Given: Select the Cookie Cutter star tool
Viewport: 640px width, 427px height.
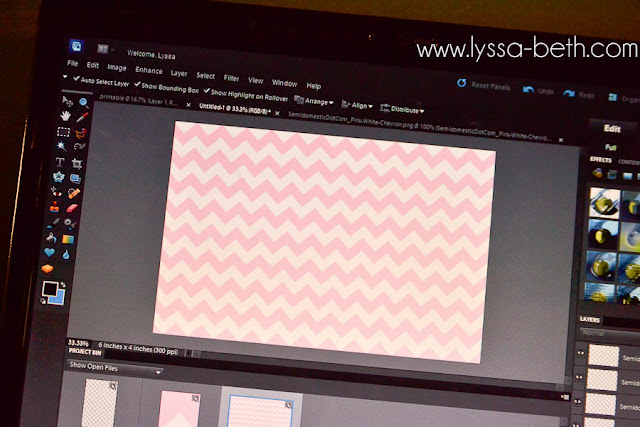Looking at the screenshot, I should (x=58, y=177).
